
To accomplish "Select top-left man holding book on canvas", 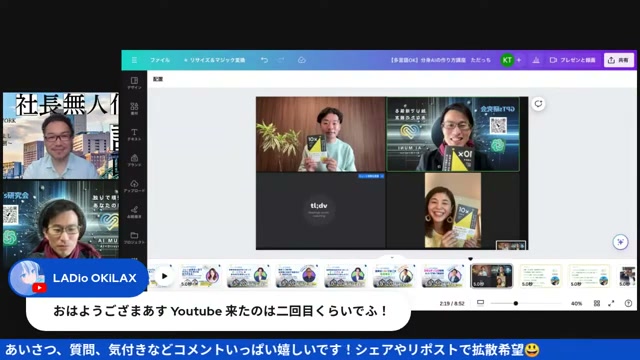I will (x=321, y=134).
